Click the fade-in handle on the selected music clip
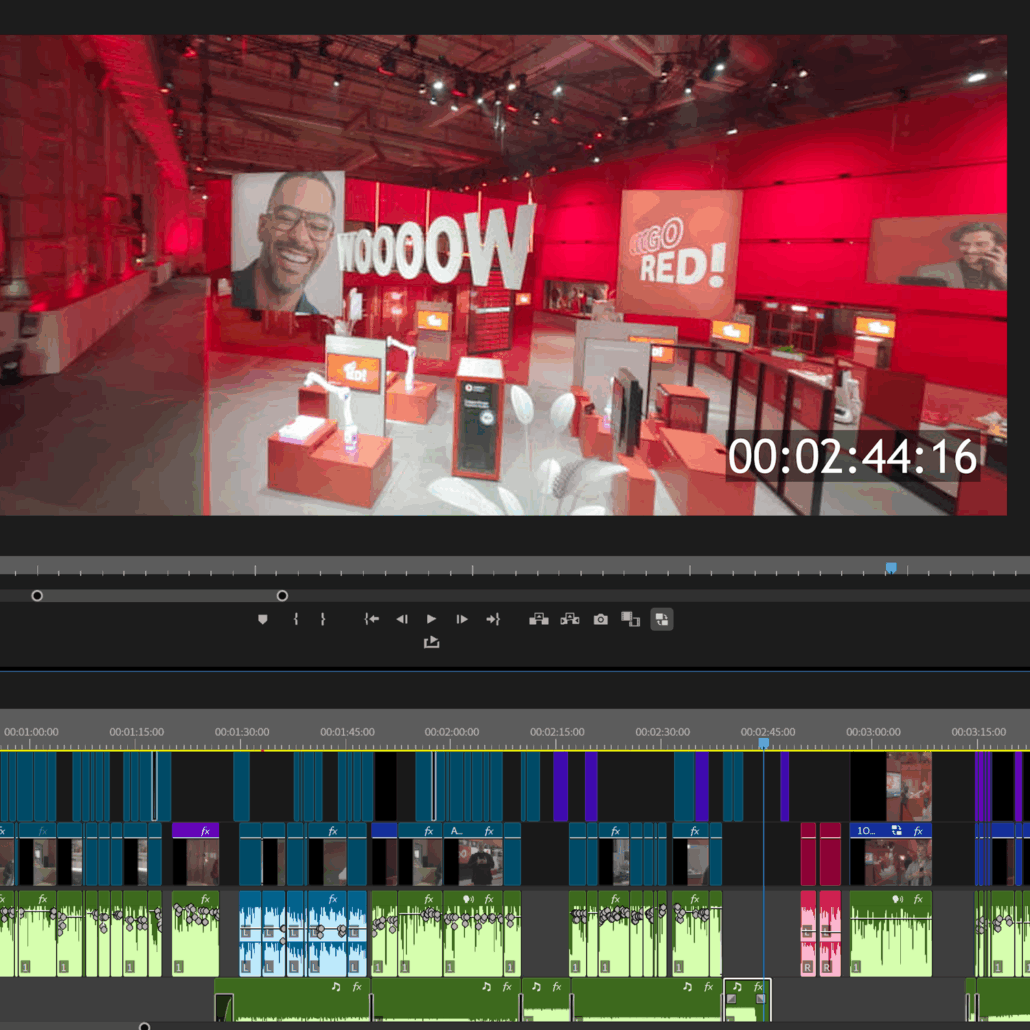The width and height of the screenshot is (1030, 1030). (731, 998)
